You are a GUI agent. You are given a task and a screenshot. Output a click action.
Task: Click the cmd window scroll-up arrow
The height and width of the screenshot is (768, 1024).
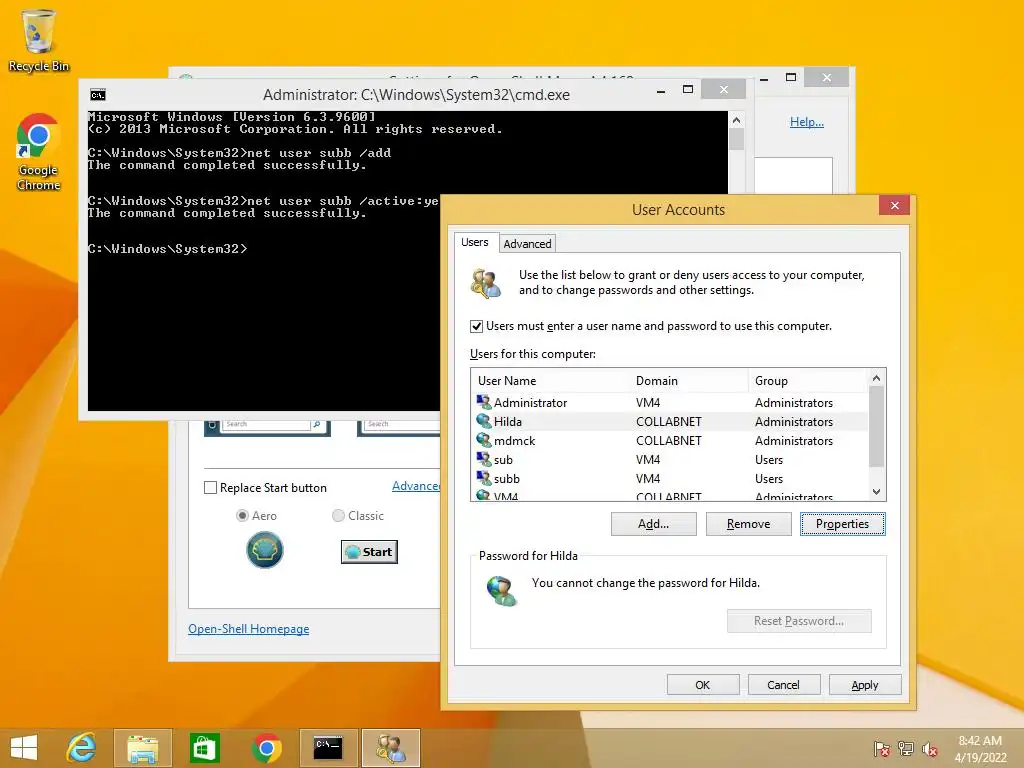click(737, 120)
